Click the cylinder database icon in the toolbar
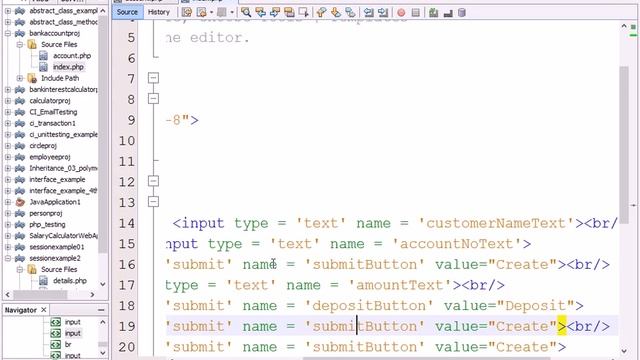The width and height of the screenshot is (640, 360). coord(462,13)
